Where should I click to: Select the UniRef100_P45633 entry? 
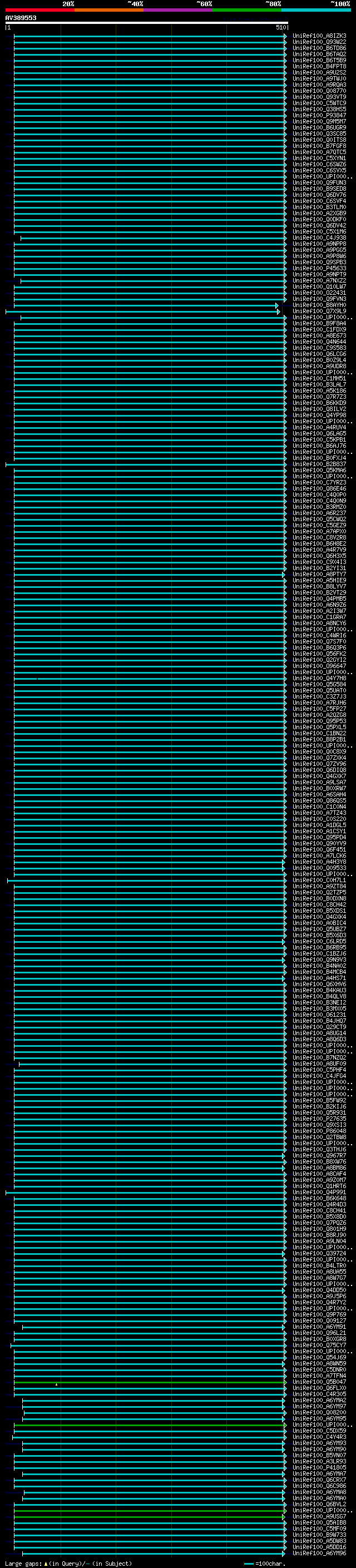tap(319, 269)
